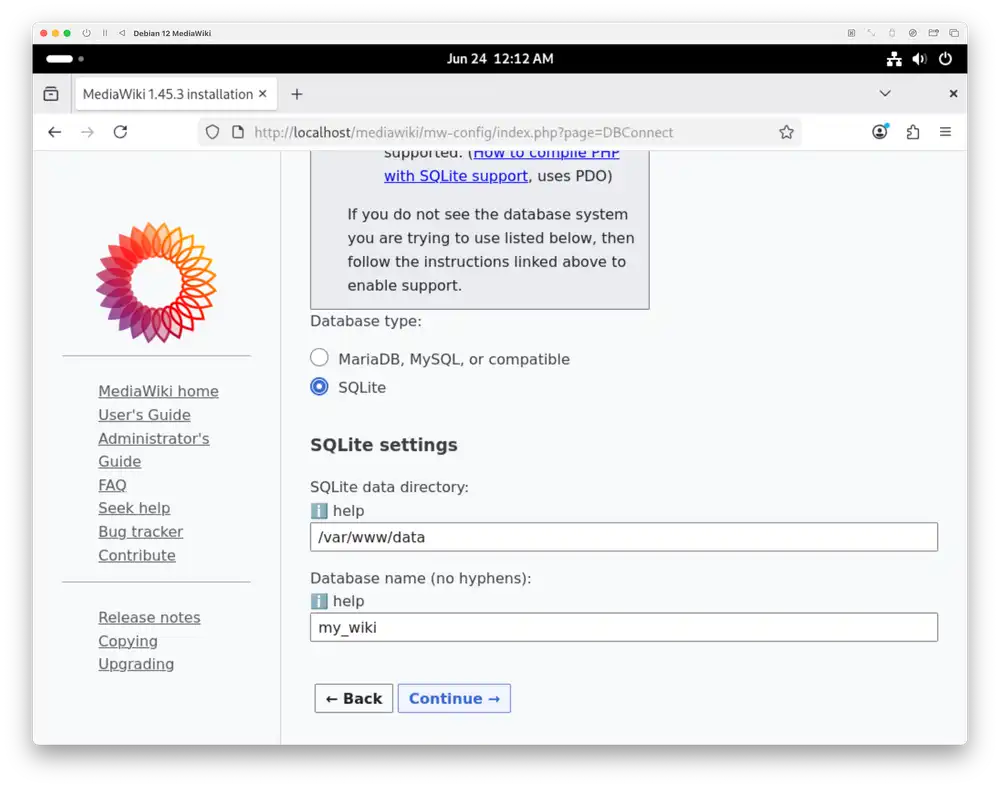Viewport: 1000px width, 788px height.
Task: Click the Continue button
Action: [x=454, y=698]
